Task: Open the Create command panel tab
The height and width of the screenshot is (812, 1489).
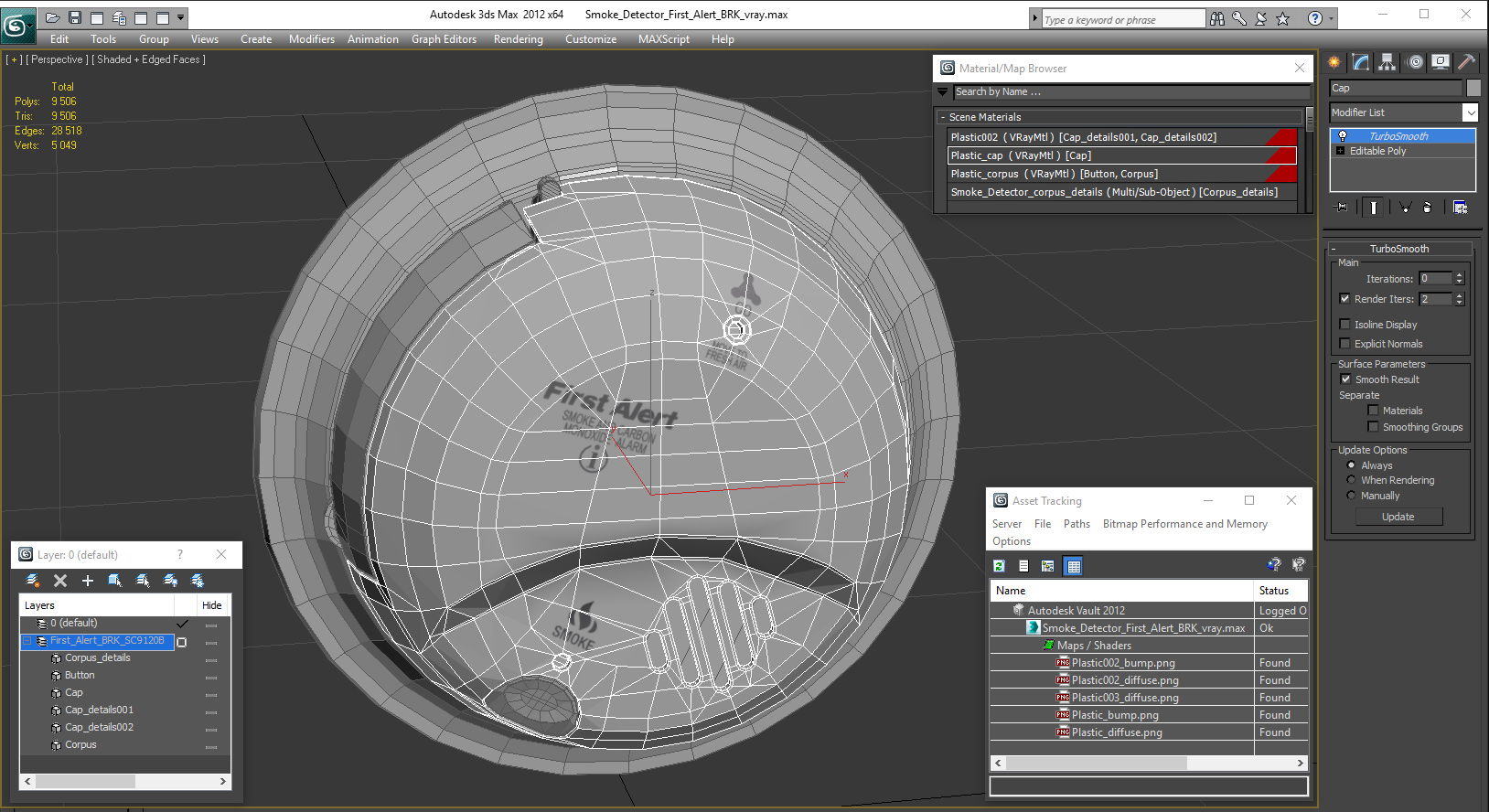Action: tap(1334, 62)
